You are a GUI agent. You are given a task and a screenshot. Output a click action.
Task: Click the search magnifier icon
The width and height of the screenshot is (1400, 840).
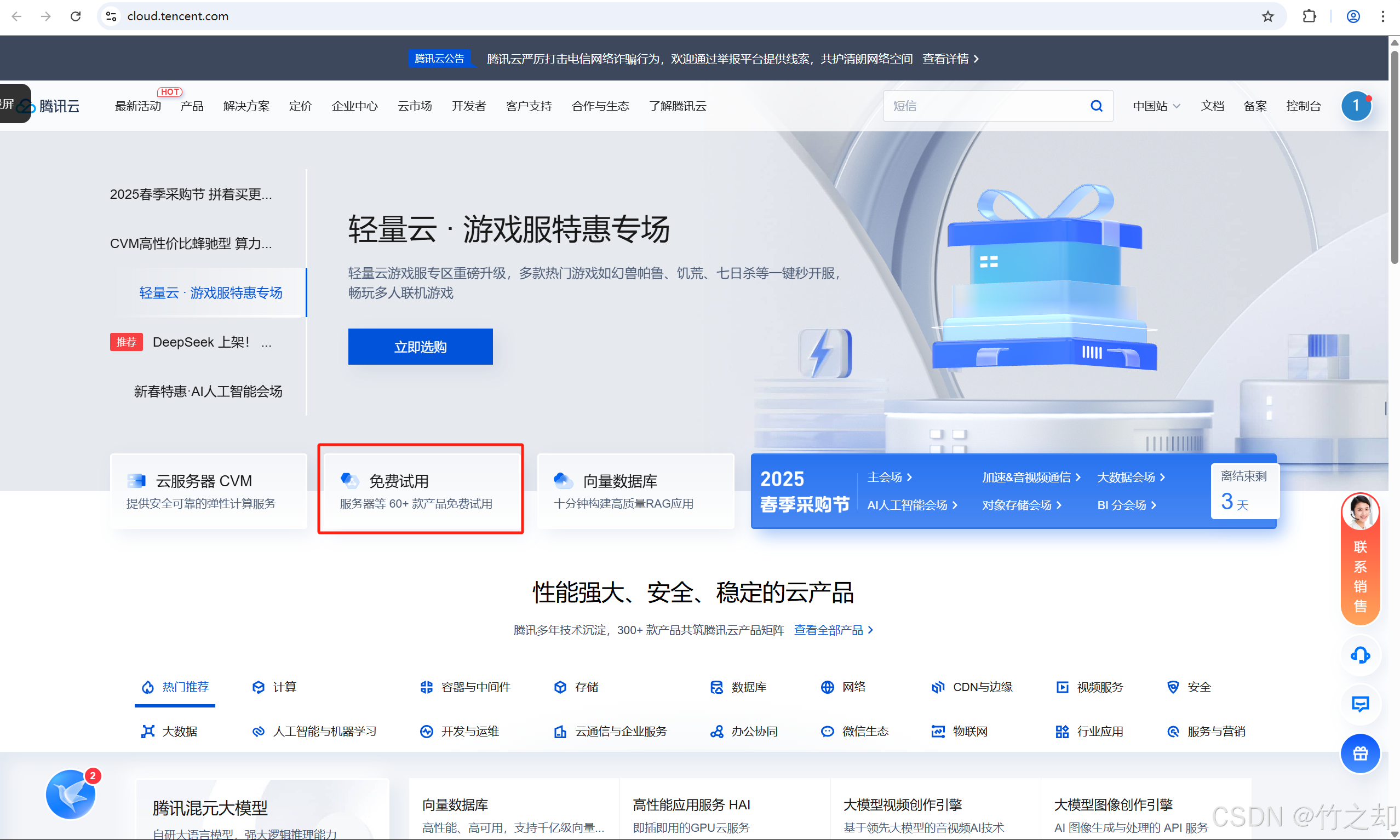1096,106
